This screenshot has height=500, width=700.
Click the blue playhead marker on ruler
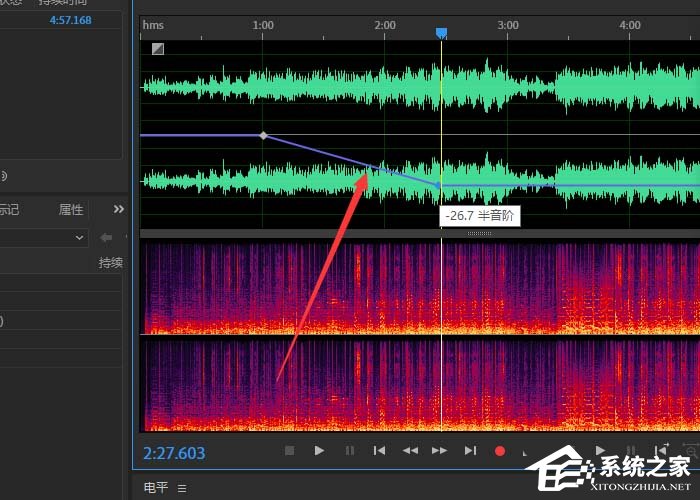click(x=441, y=33)
